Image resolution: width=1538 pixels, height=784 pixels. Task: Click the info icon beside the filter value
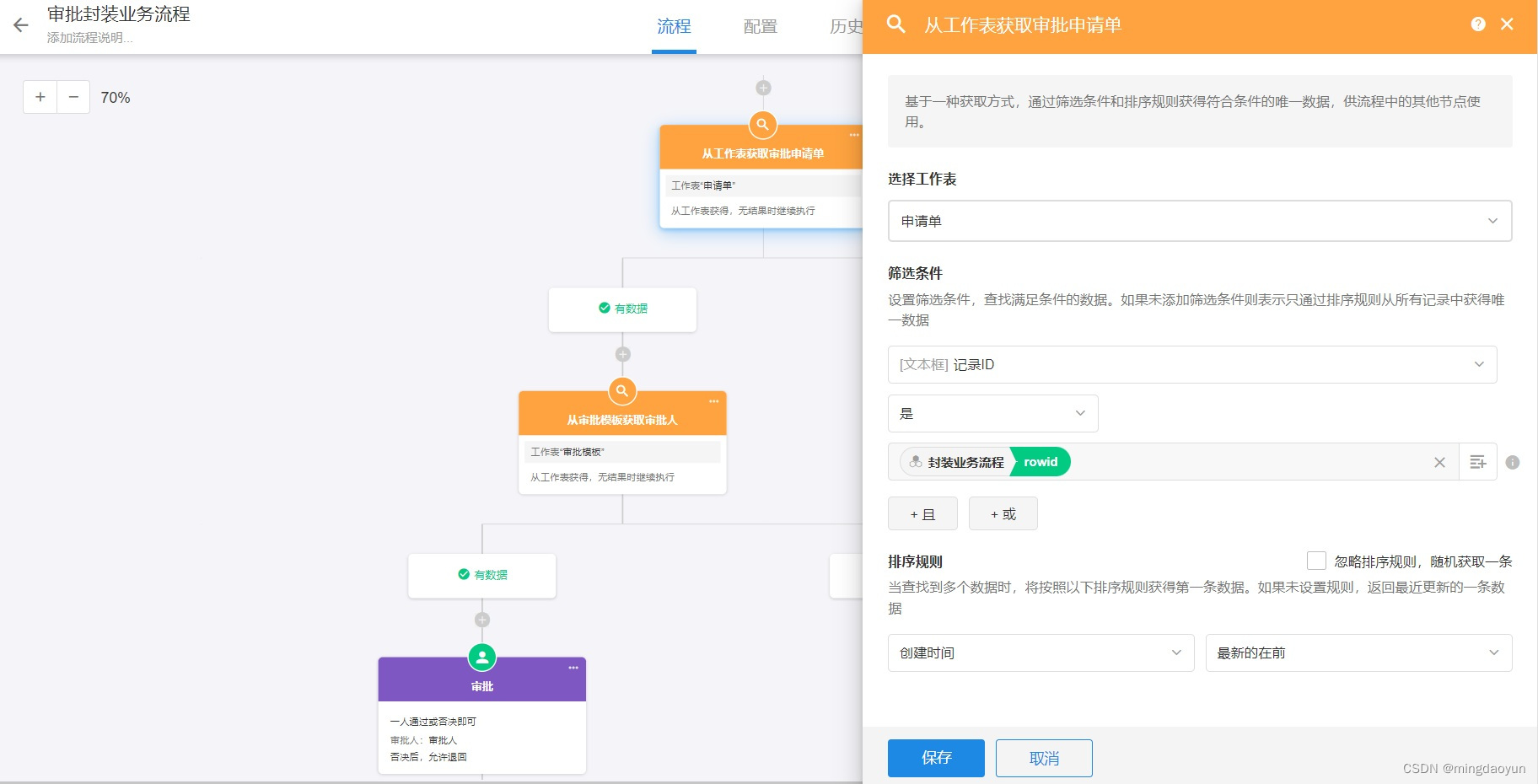tap(1514, 462)
